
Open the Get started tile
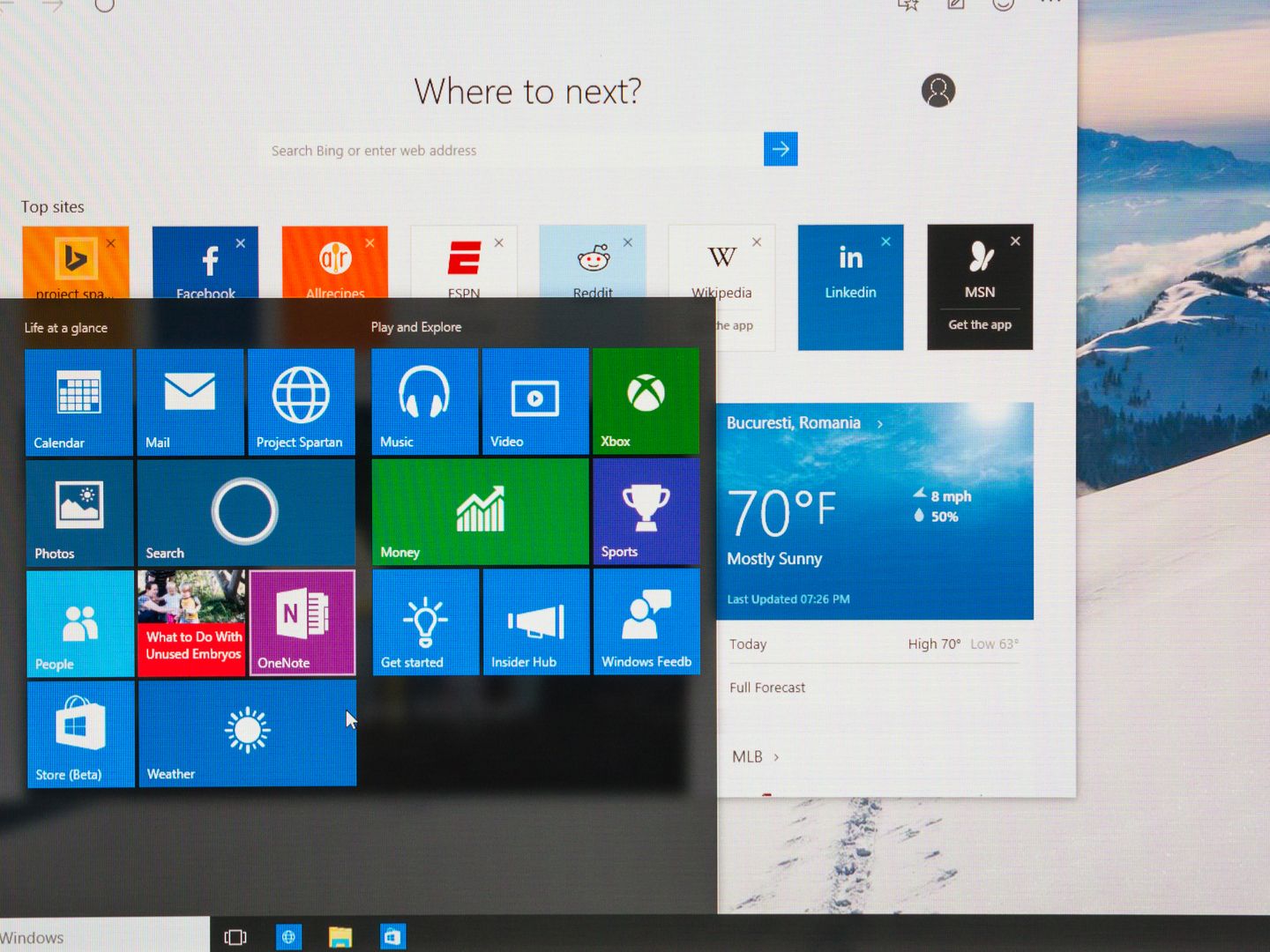click(x=426, y=622)
